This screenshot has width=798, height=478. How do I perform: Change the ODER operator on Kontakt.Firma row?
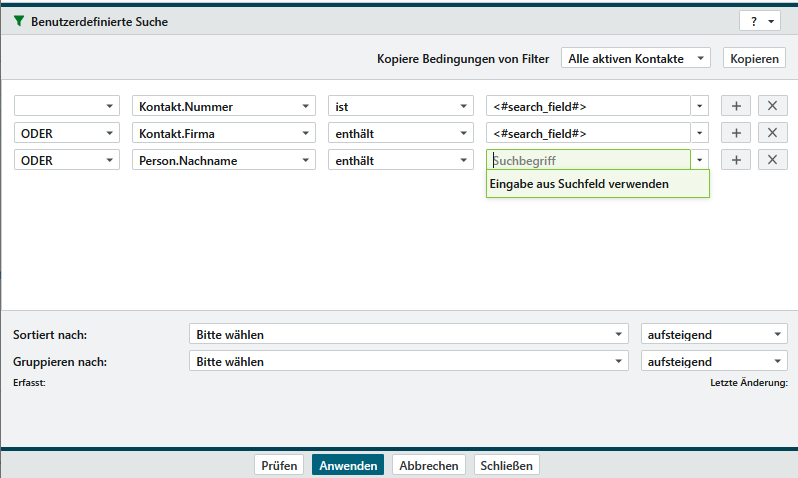click(x=66, y=133)
